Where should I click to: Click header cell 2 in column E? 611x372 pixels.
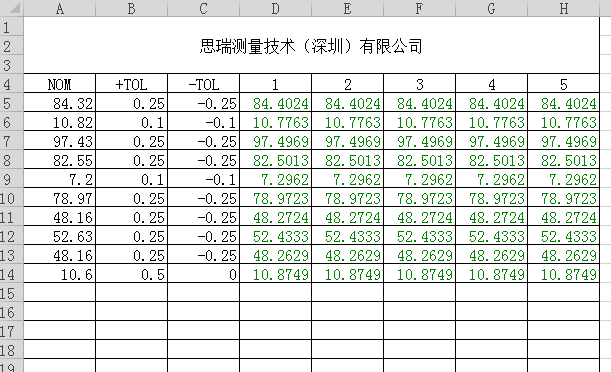[348, 84]
